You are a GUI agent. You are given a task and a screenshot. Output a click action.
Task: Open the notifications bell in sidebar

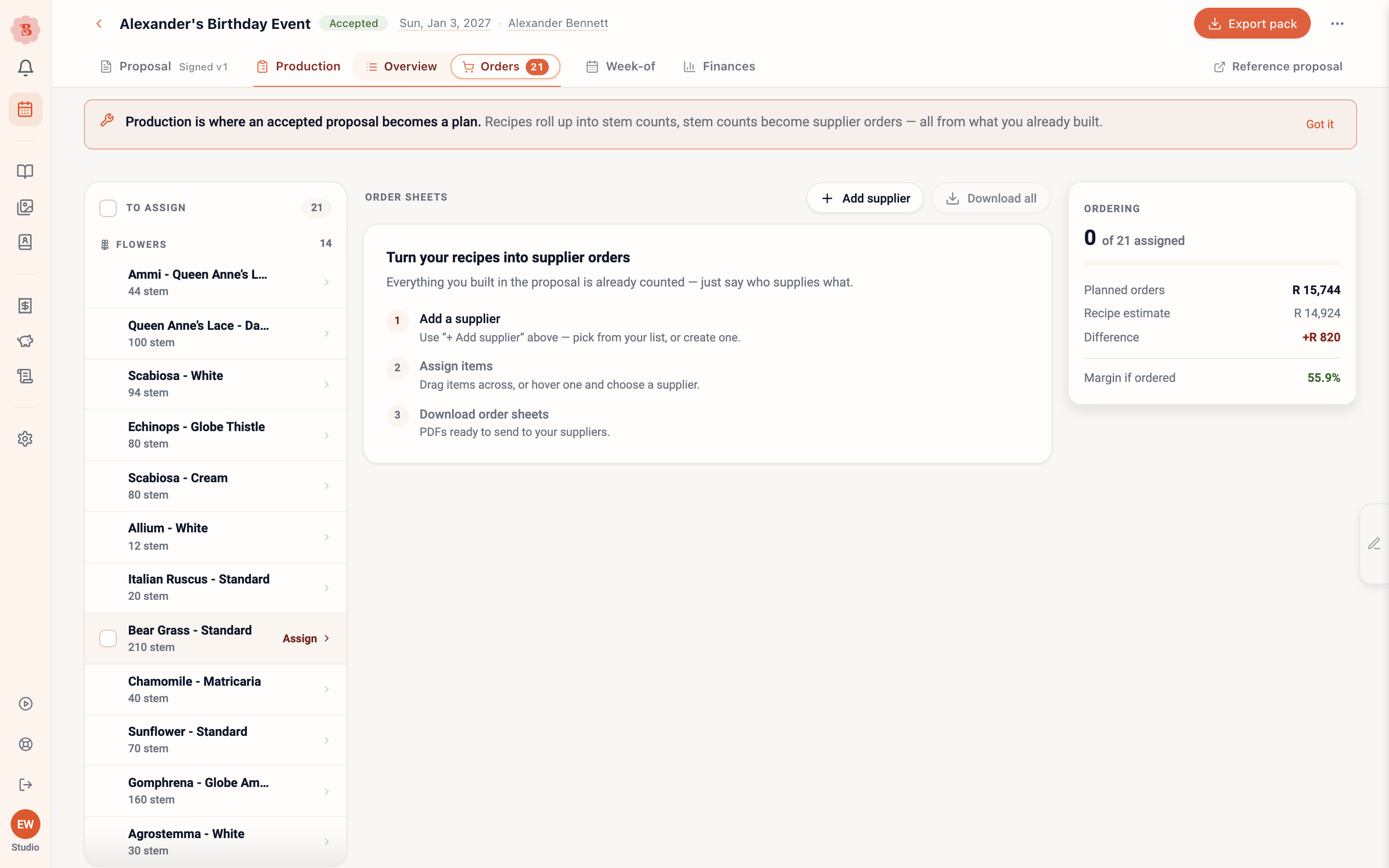(x=25, y=68)
